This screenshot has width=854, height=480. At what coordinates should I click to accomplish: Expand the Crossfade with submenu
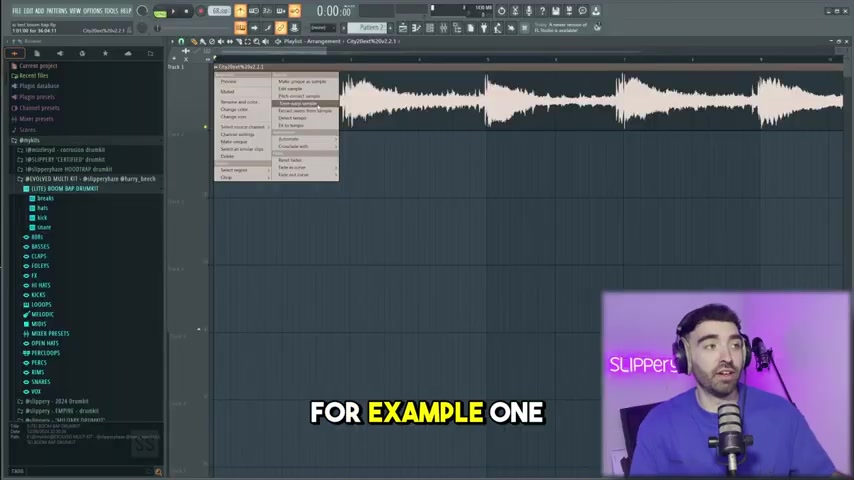coord(305,147)
